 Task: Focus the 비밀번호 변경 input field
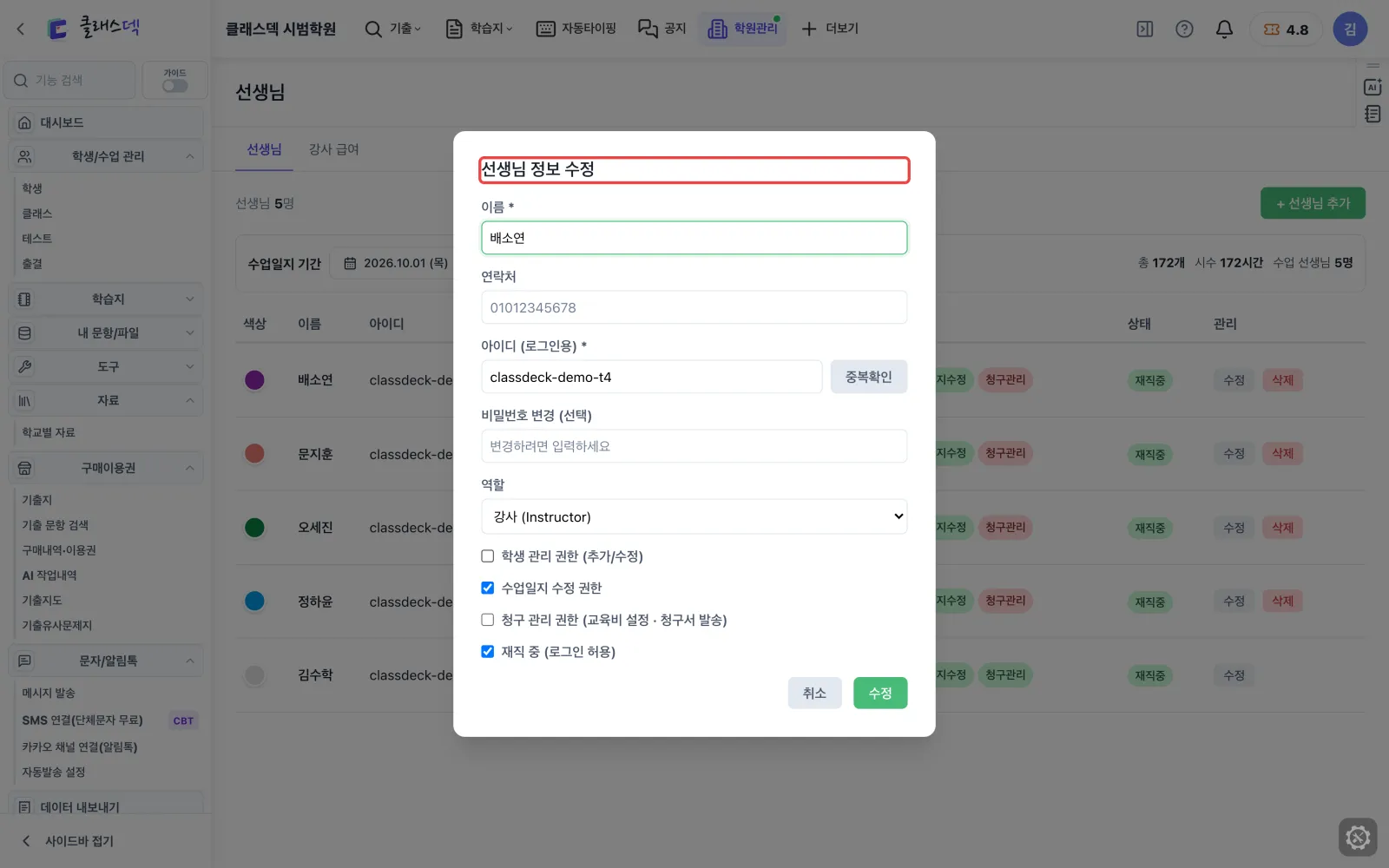694,446
